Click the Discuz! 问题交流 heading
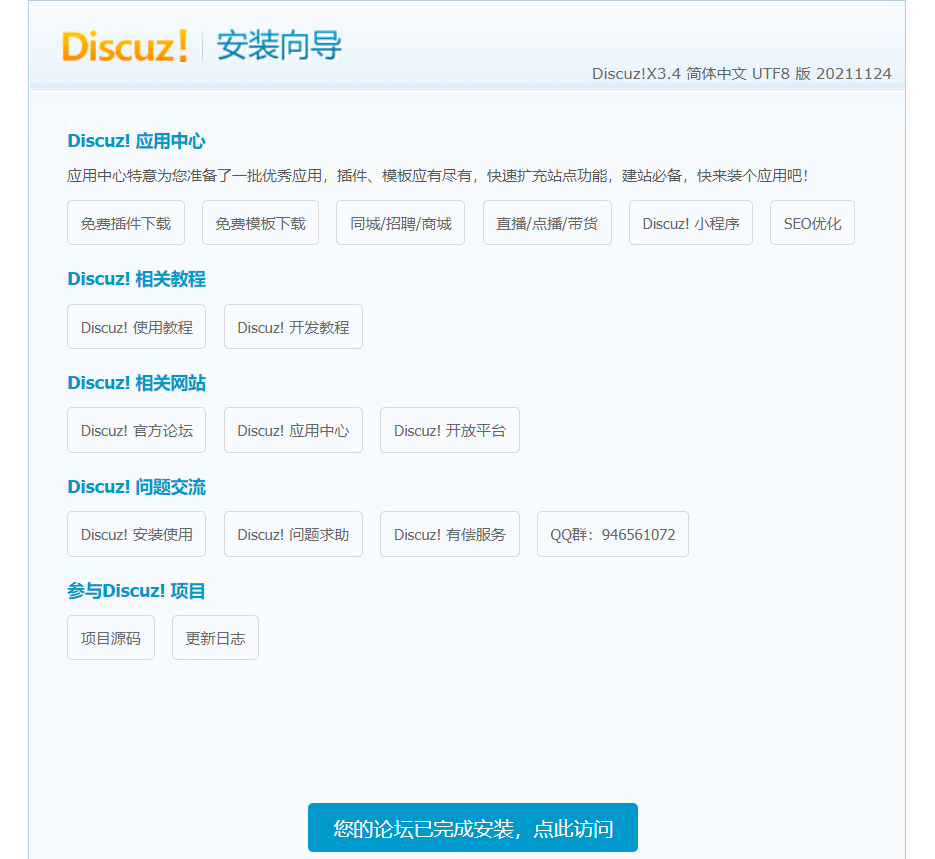The height and width of the screenshot is (859, 935). [137, 487]
